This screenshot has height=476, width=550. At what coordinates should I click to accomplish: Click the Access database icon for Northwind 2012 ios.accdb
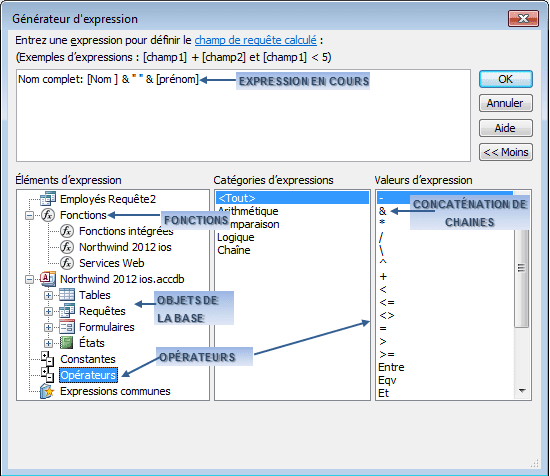48,279
